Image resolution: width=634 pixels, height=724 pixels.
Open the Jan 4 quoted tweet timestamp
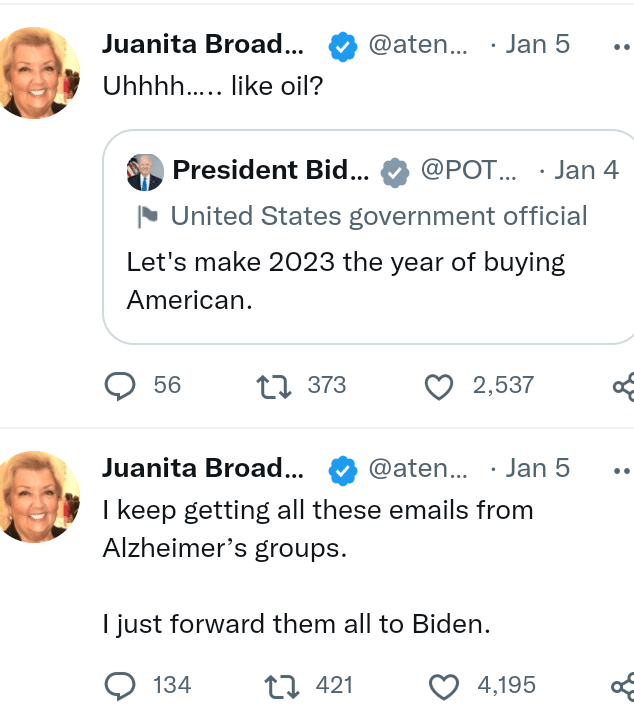[x=587, y=171]
